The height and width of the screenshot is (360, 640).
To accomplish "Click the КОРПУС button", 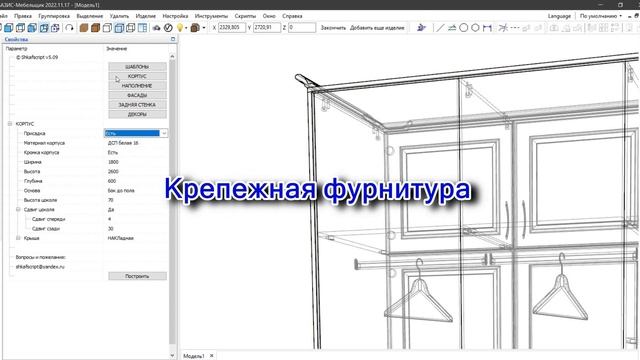I will pyautogui.click(x=137, y=76).
